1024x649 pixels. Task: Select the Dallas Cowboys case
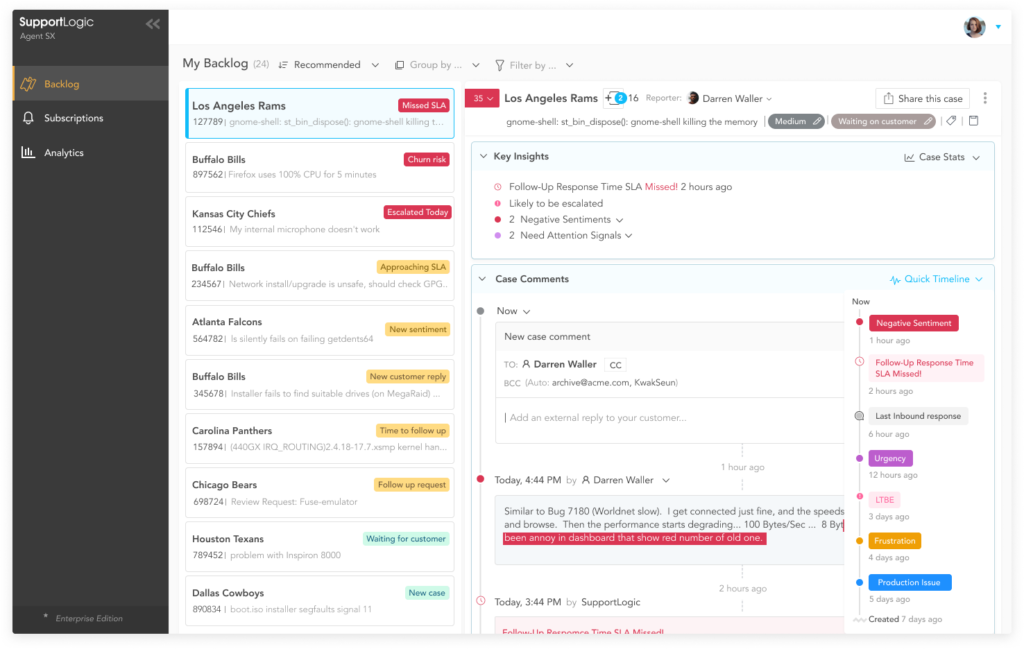point(319,601)
